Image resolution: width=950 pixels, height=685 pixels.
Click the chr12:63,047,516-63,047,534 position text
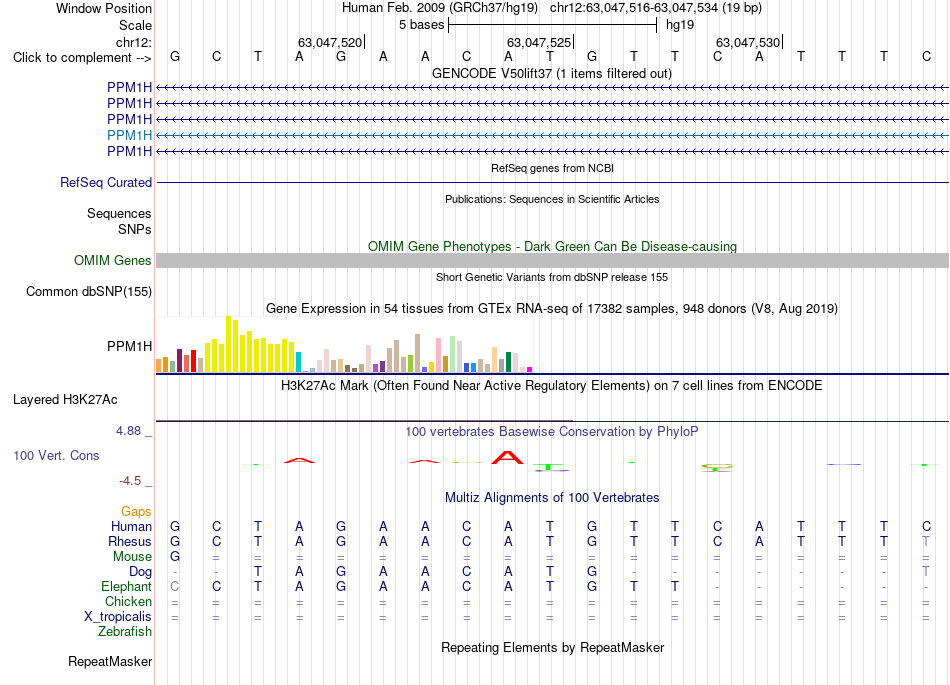pos(634,8)
